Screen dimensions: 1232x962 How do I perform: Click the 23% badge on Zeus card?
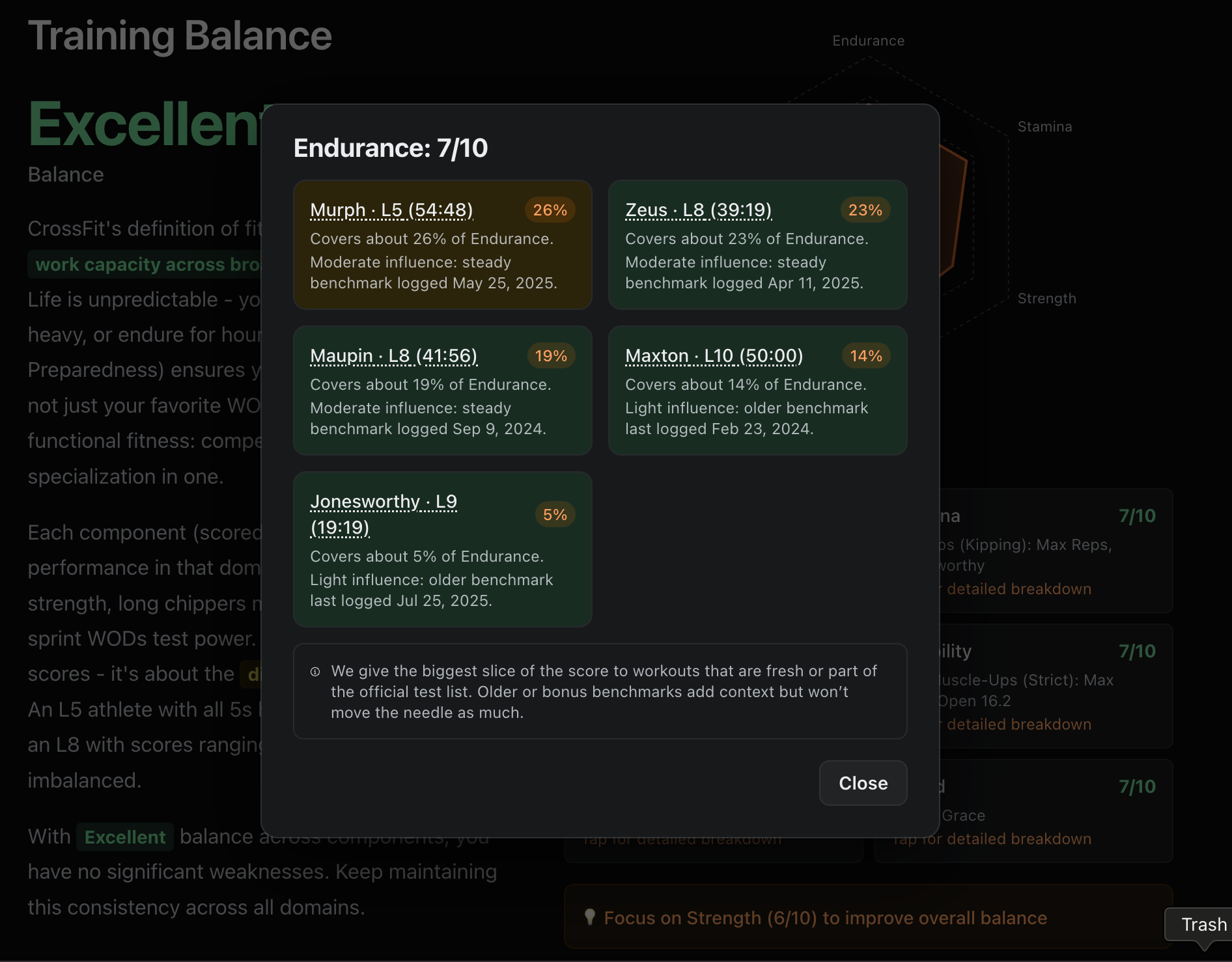point(865,210)
